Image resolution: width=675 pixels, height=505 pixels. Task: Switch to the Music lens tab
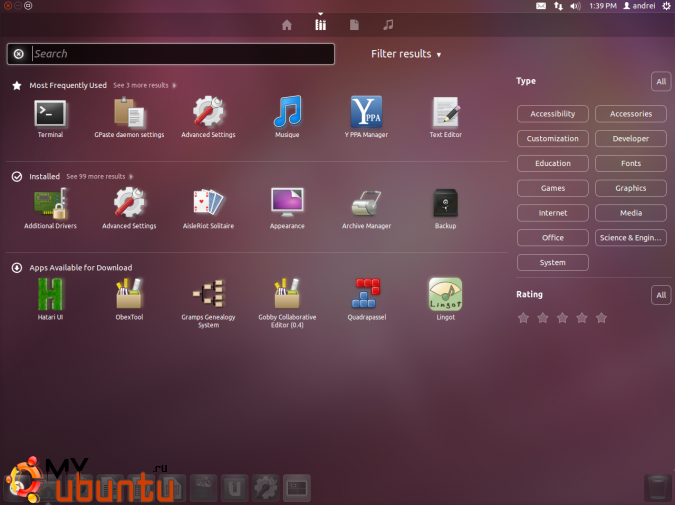[387, 24]
